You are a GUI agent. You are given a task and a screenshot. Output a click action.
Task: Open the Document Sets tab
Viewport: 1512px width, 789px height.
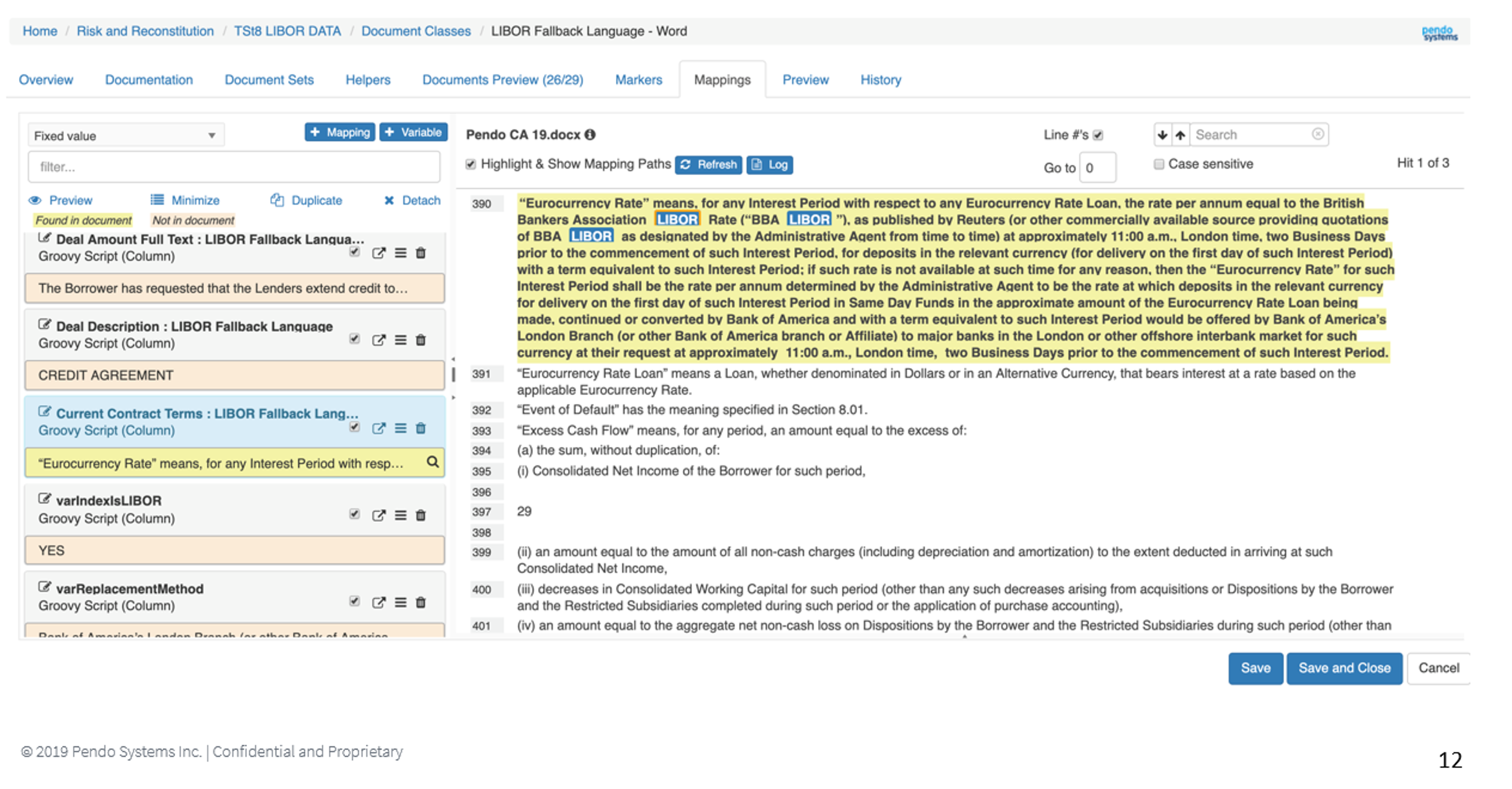269,80
